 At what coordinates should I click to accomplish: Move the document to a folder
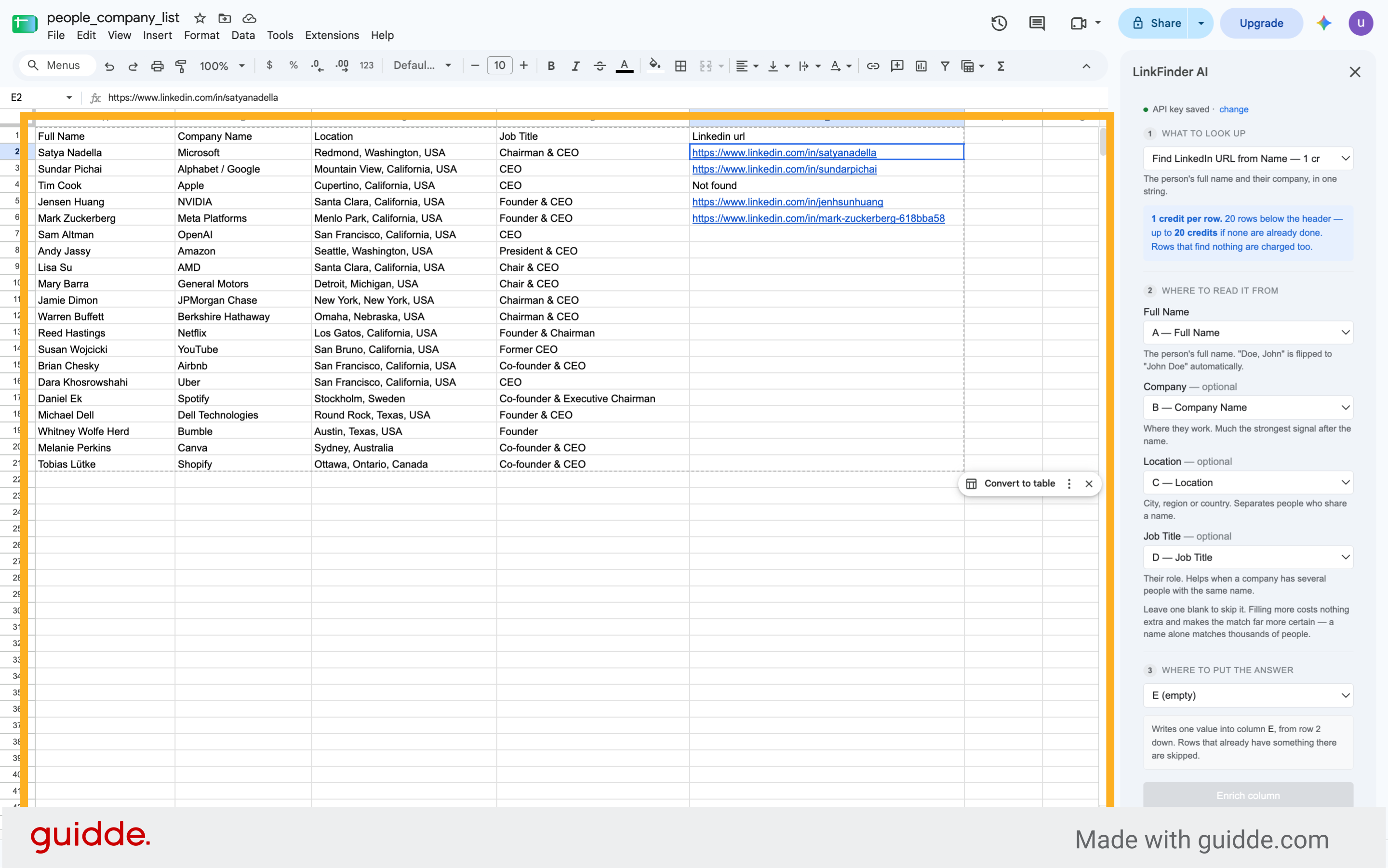click(225, 18)
